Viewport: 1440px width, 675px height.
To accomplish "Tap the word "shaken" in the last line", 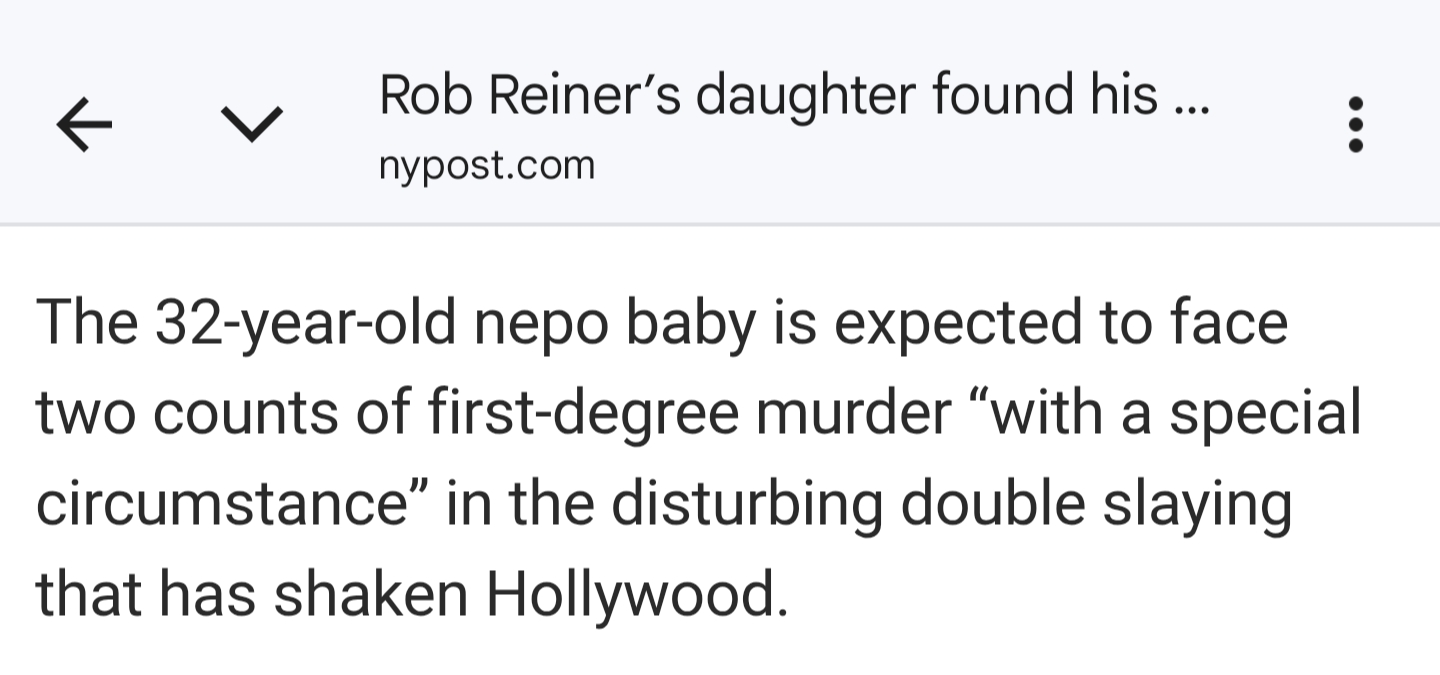I will pyautogui.click(x=372, y=594).
